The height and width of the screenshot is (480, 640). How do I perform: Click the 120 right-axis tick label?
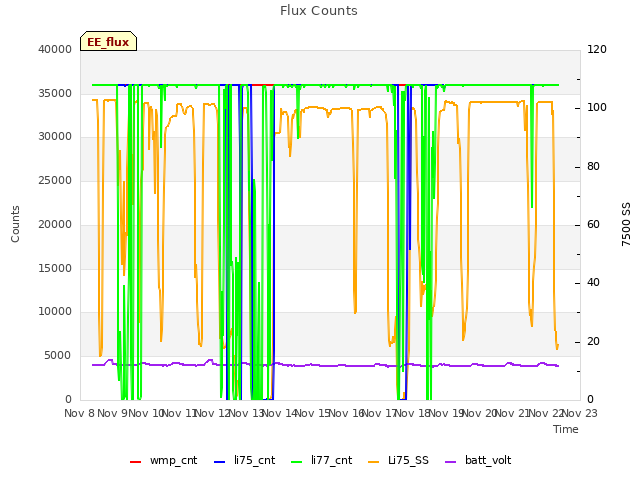(597, 49)
